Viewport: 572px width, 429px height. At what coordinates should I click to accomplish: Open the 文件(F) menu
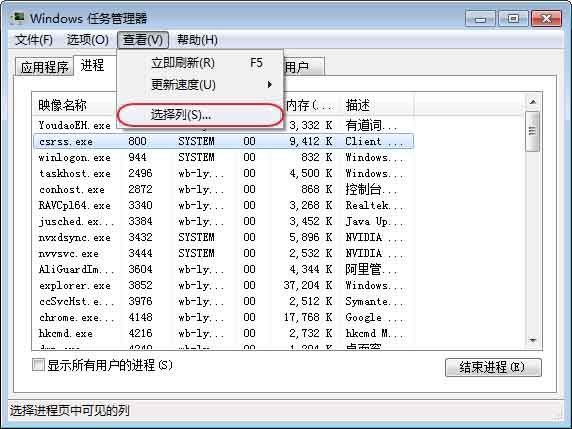click(34, 40)
